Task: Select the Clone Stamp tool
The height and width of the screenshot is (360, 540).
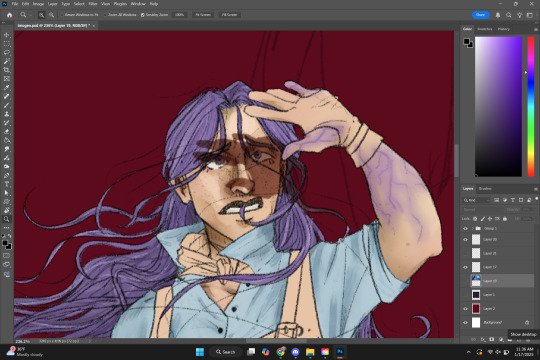Action: 7,114
